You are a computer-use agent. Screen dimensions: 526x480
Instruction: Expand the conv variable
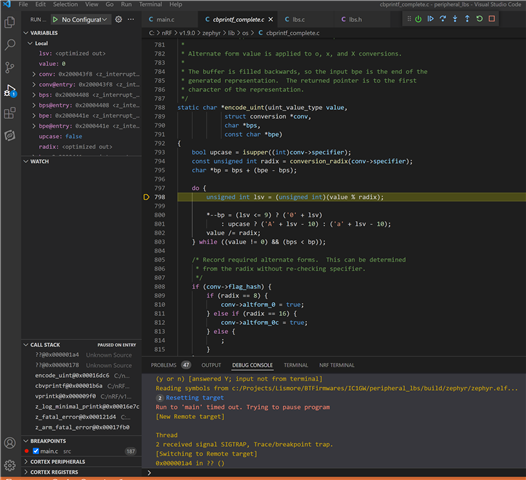pyautogui.click(x=34, y=74)
